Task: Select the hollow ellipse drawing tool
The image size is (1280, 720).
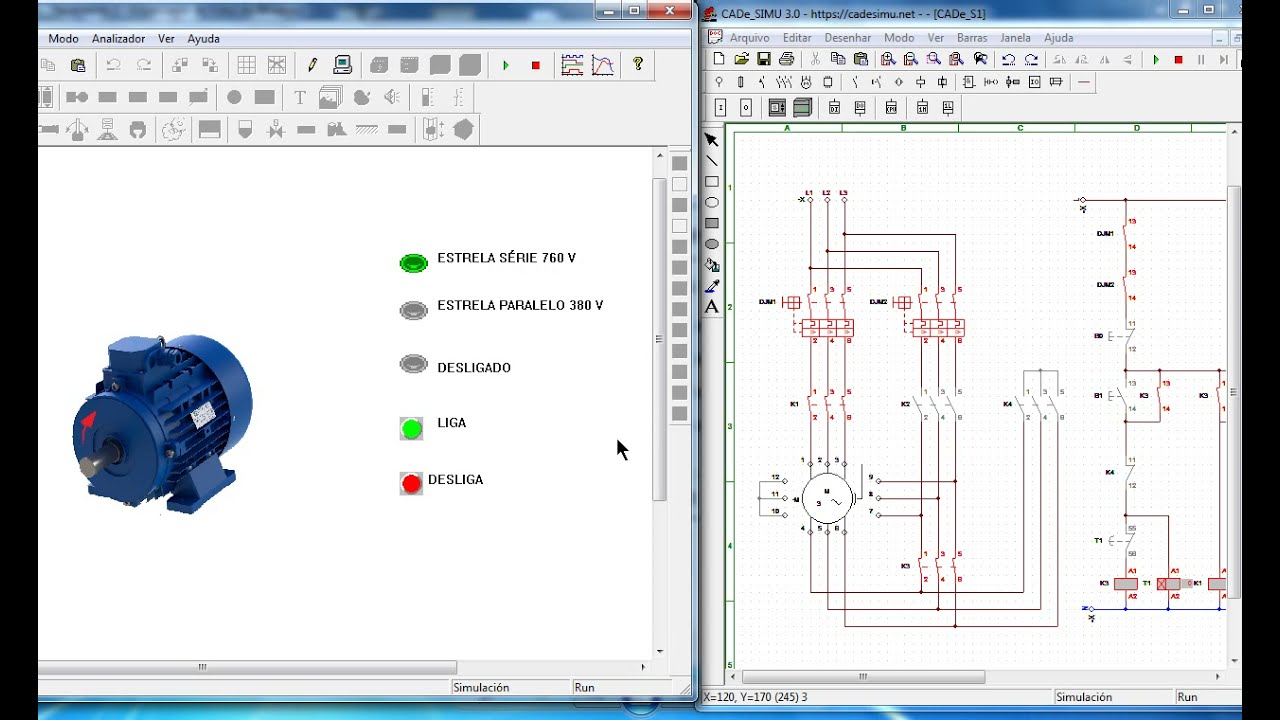Action: [x=712, y=203]
